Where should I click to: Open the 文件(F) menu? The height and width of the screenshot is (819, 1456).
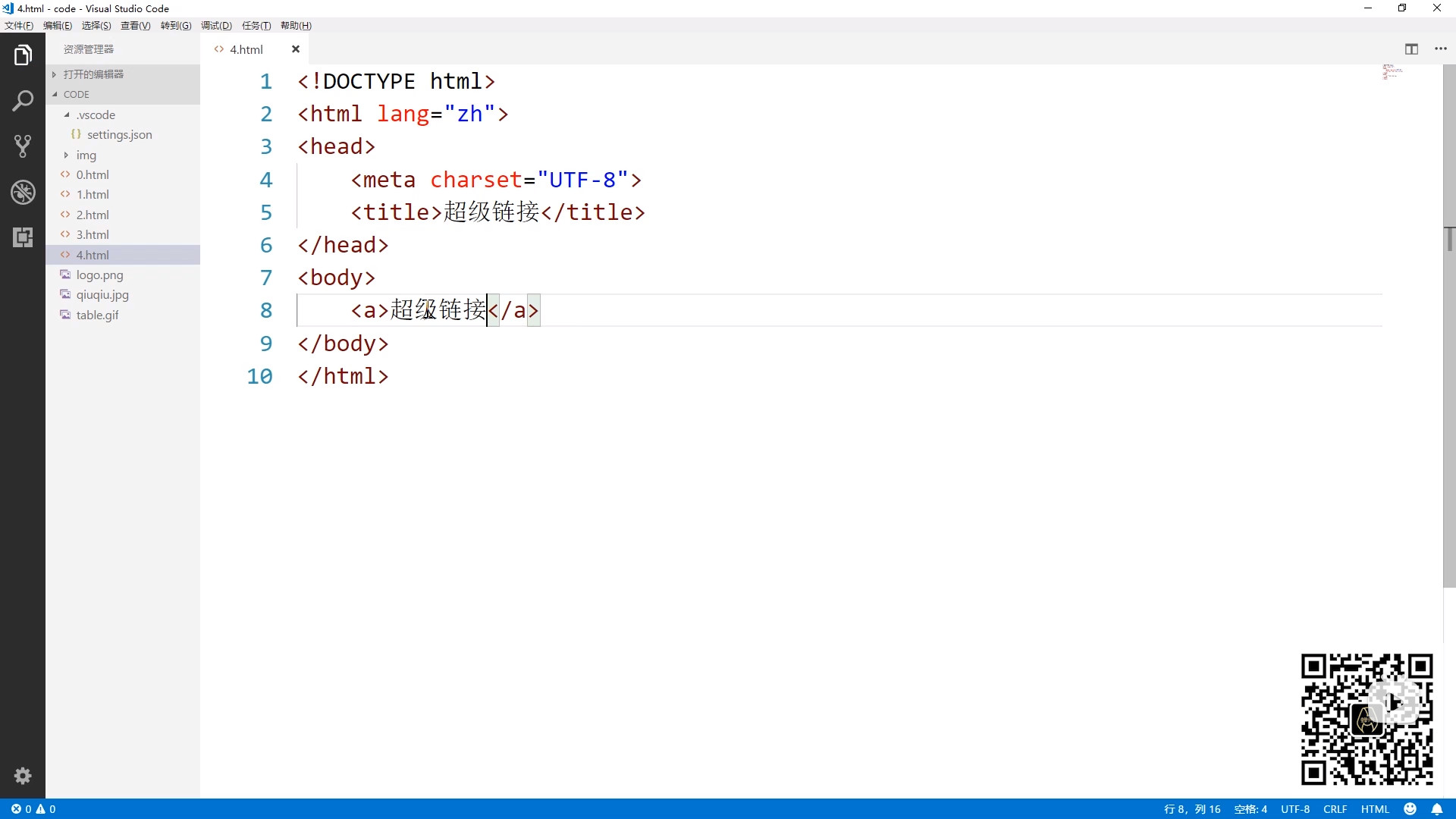[x=19, y=26]
